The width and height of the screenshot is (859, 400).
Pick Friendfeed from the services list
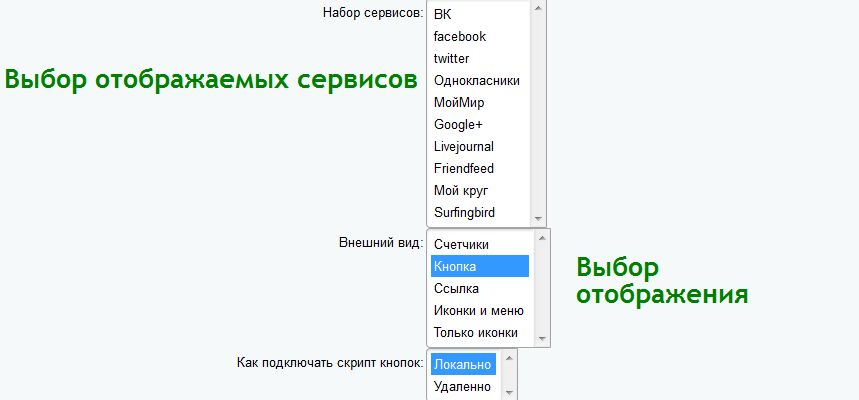464,168
